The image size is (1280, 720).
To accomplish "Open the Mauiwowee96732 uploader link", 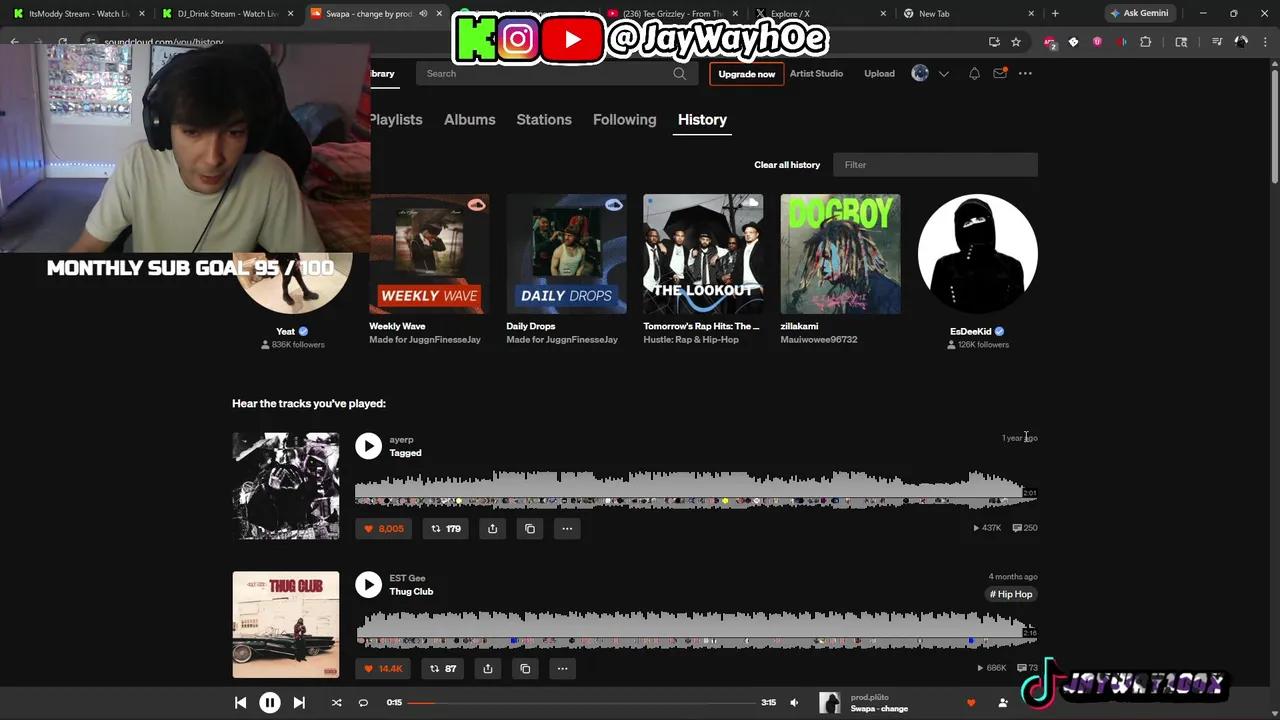I will tap(819, 340).
